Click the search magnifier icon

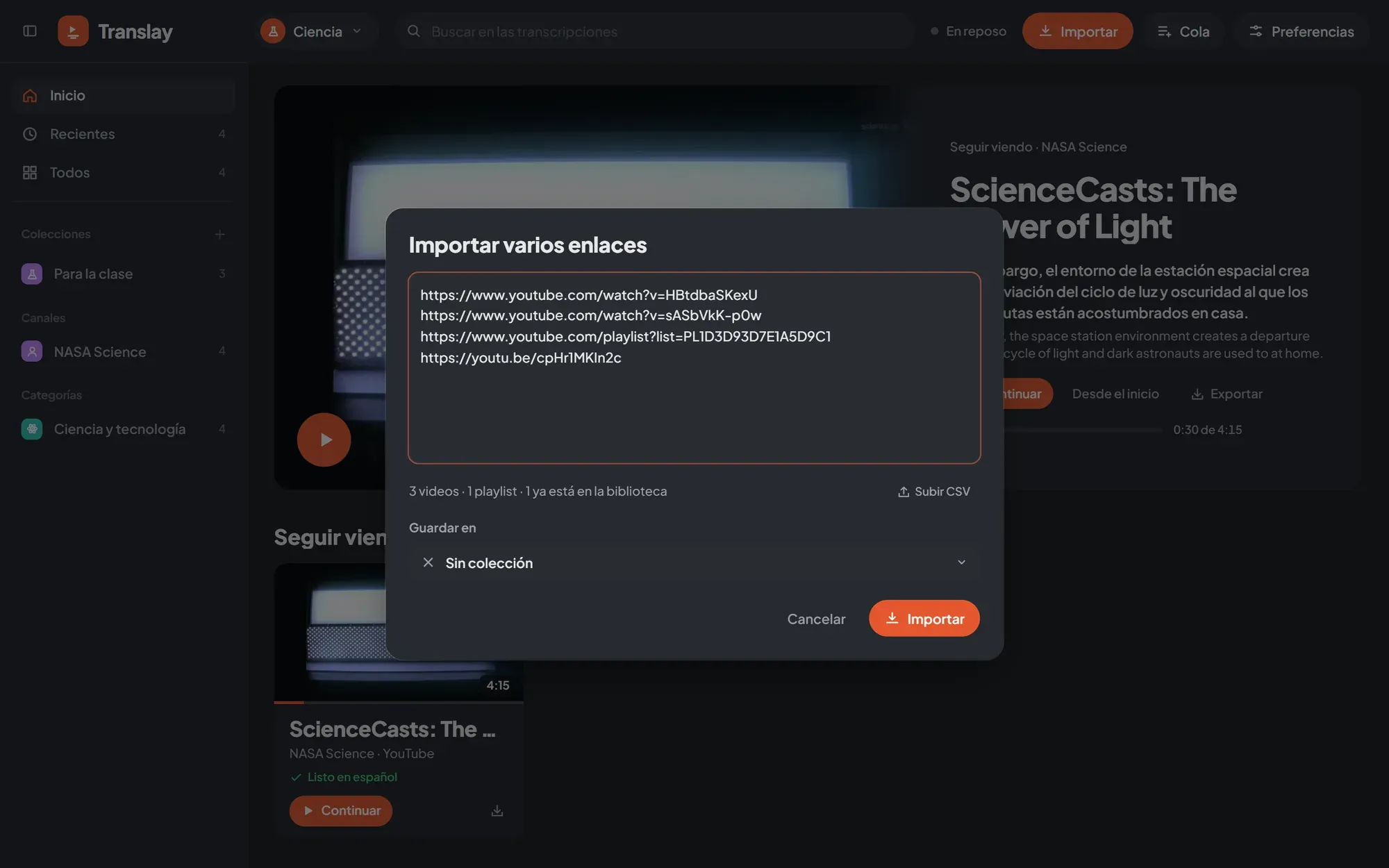pos(414,31)
